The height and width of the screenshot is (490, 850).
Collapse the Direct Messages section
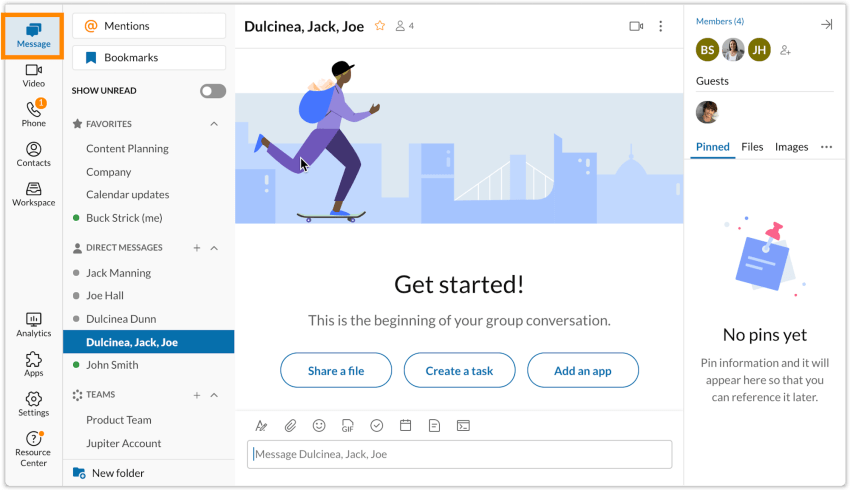pyautogui.click(x=214, y=248)
